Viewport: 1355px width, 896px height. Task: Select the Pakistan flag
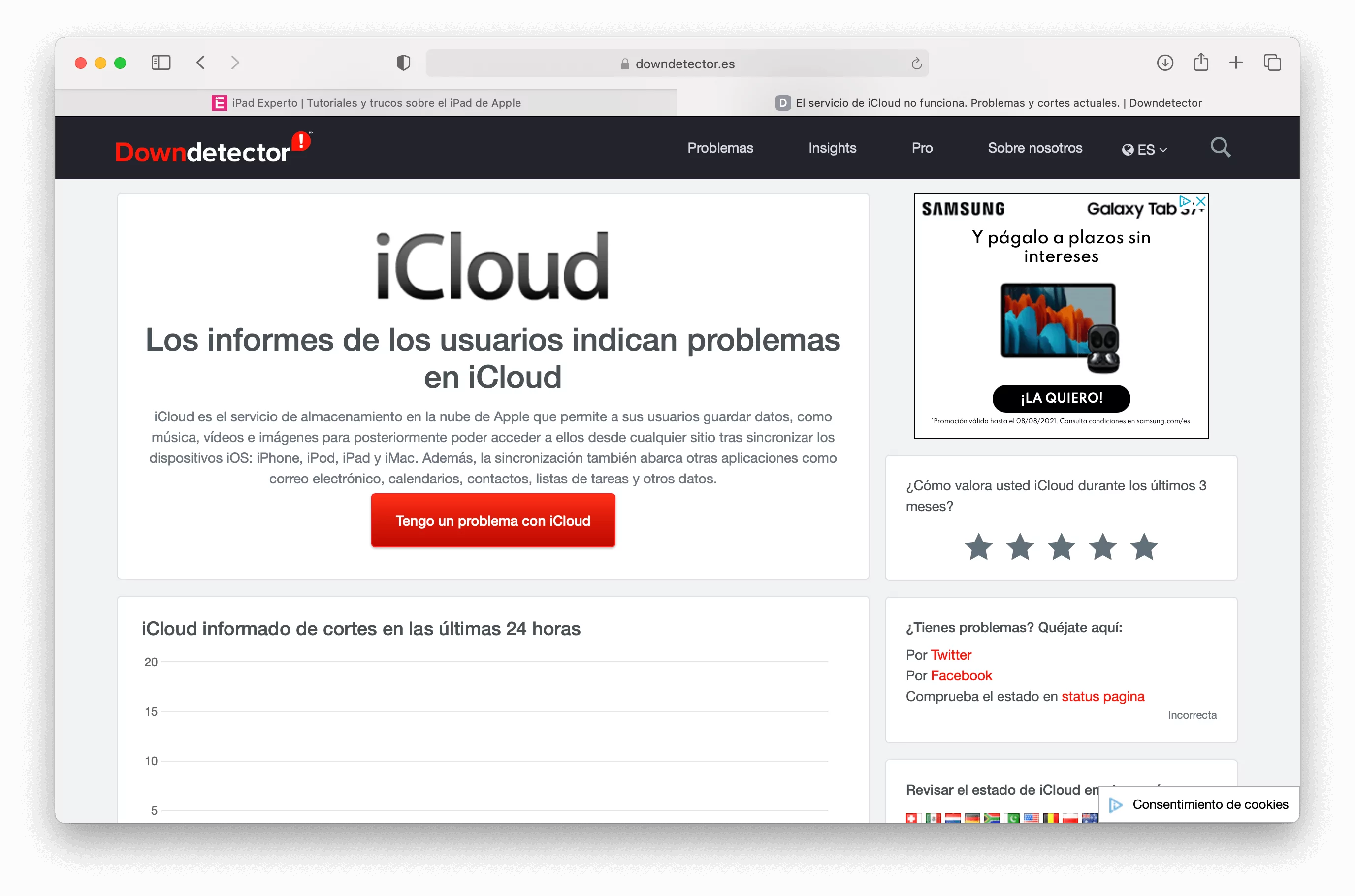pyautogui.click(x=1011, y=818)
